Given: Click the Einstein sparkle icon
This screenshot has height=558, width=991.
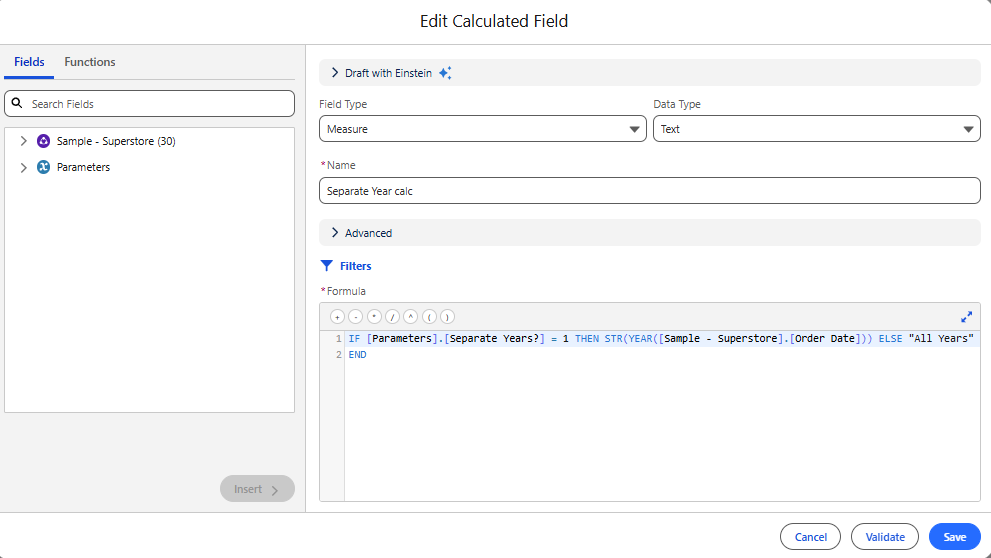Looking at the screenshot, I should 446,73.
